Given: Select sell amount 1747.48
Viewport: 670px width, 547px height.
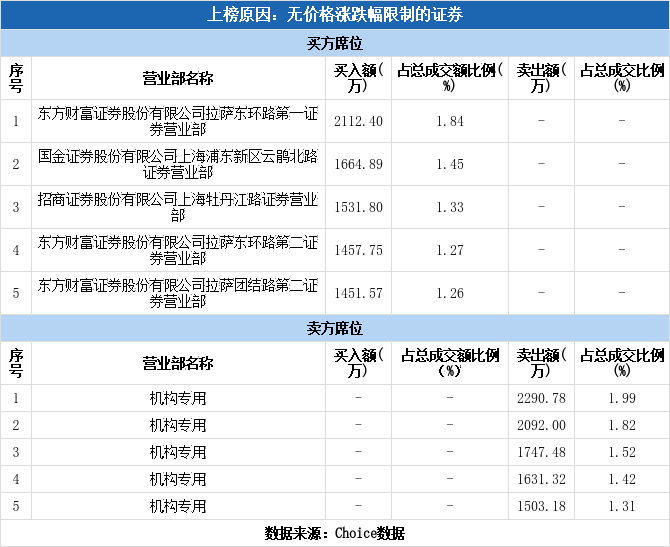Looking at the screenshot, I should click(x=541, y=452).
